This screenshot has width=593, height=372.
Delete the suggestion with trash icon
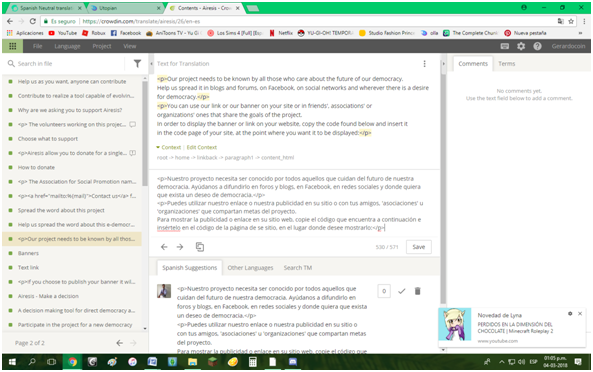click(x=418, y=291)
